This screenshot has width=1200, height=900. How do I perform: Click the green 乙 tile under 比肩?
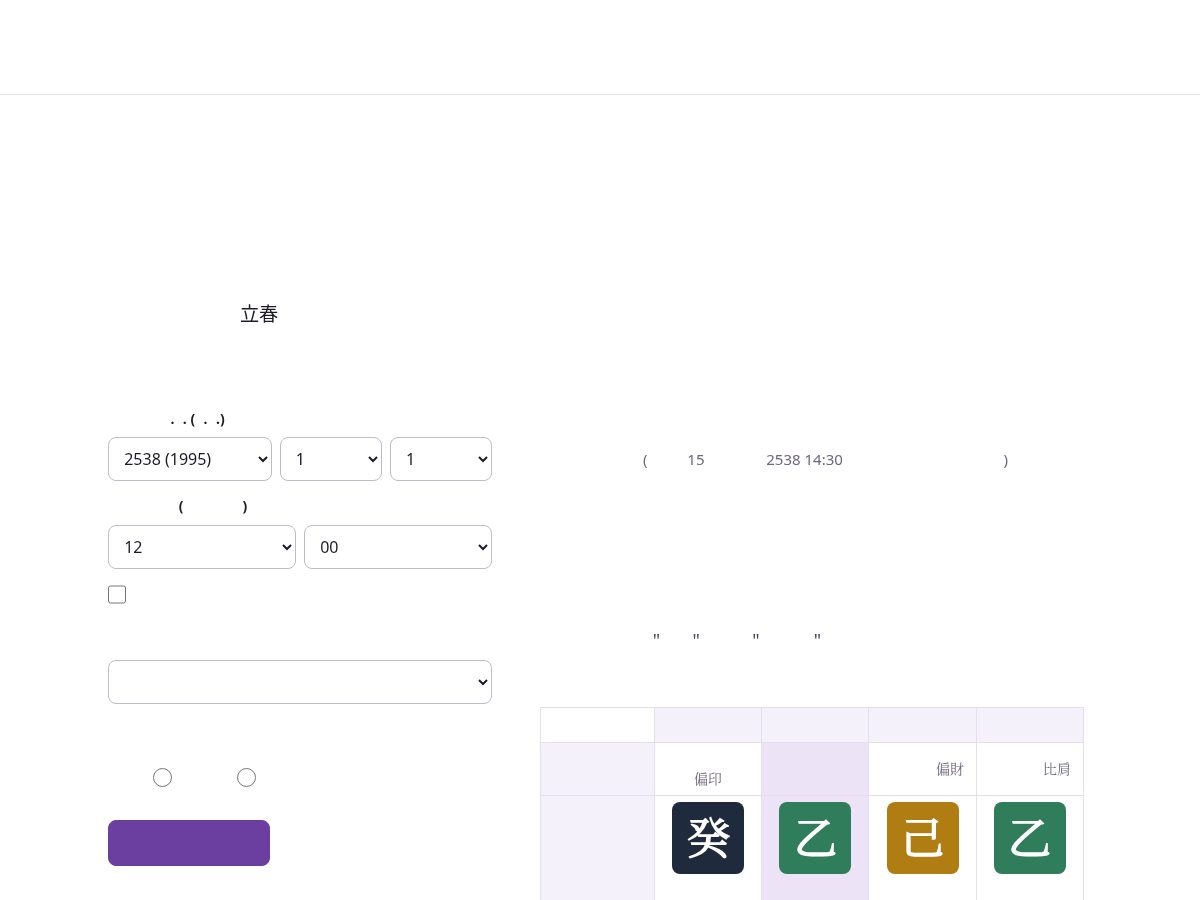click(1030, 838)
